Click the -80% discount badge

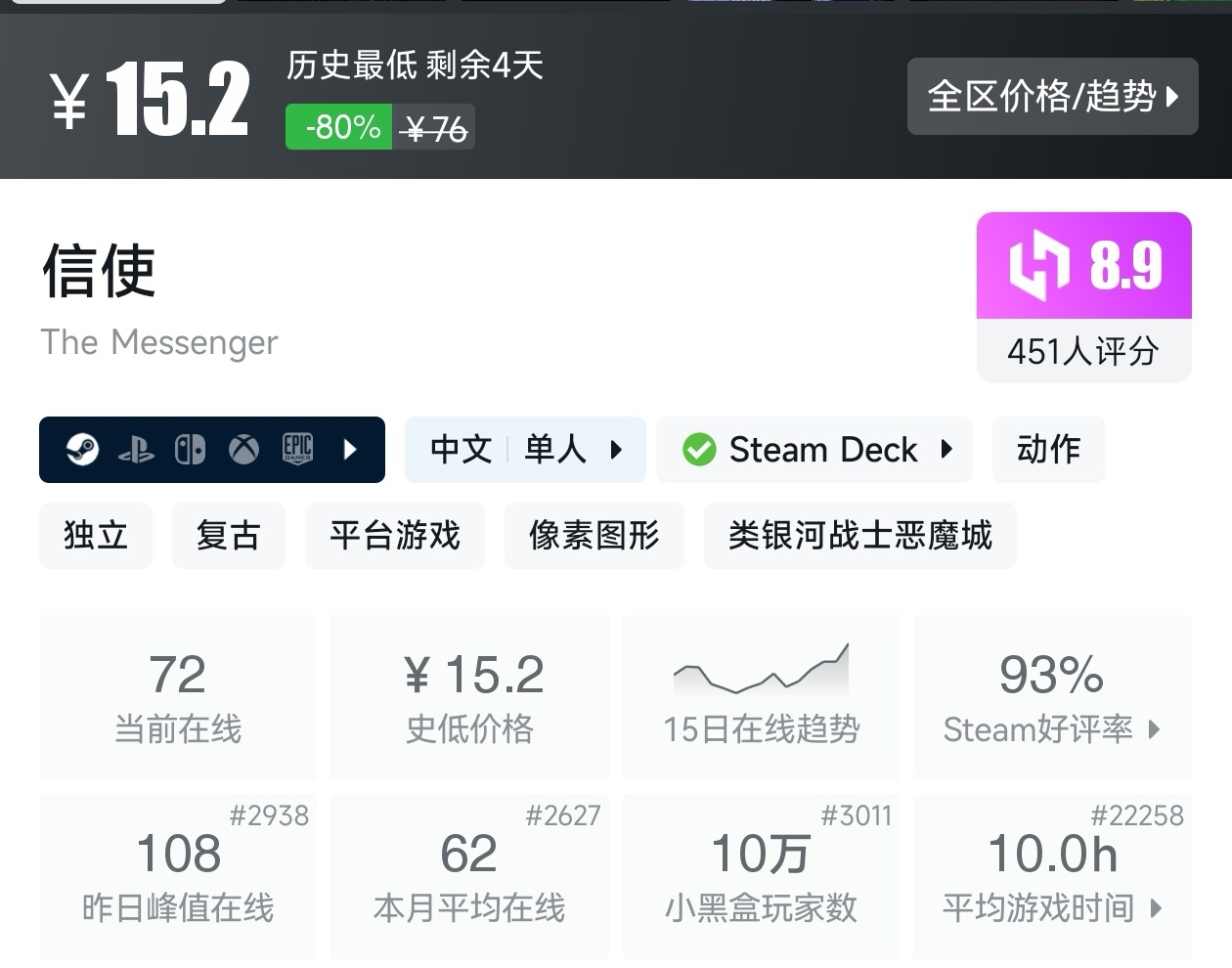tap(338, 127)
